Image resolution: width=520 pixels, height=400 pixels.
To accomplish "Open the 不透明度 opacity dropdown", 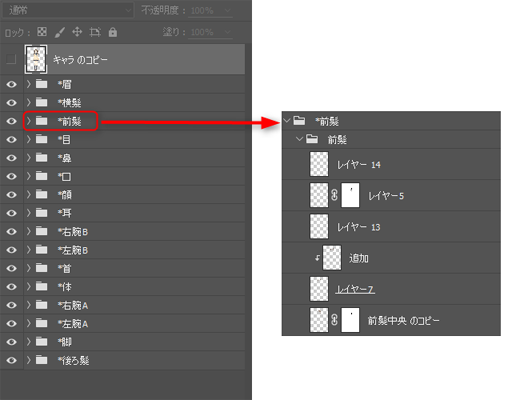I will (x=227, y=11).
